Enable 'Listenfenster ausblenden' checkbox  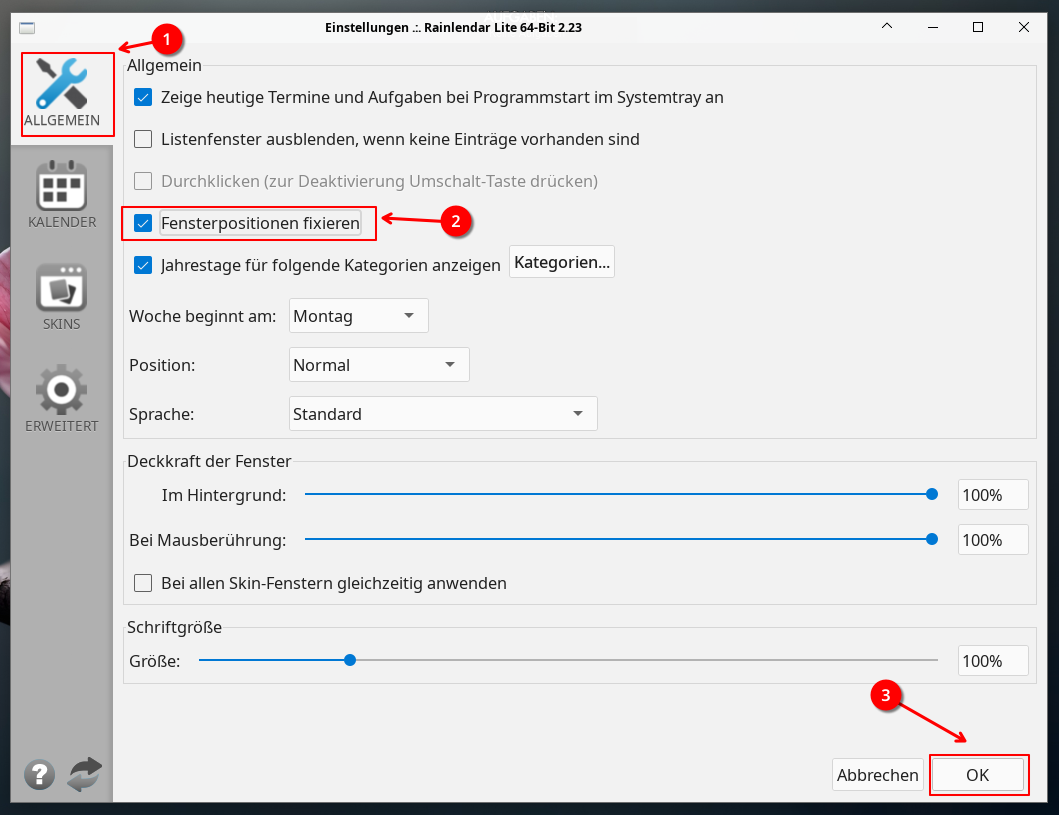click(x=143, y=140)
